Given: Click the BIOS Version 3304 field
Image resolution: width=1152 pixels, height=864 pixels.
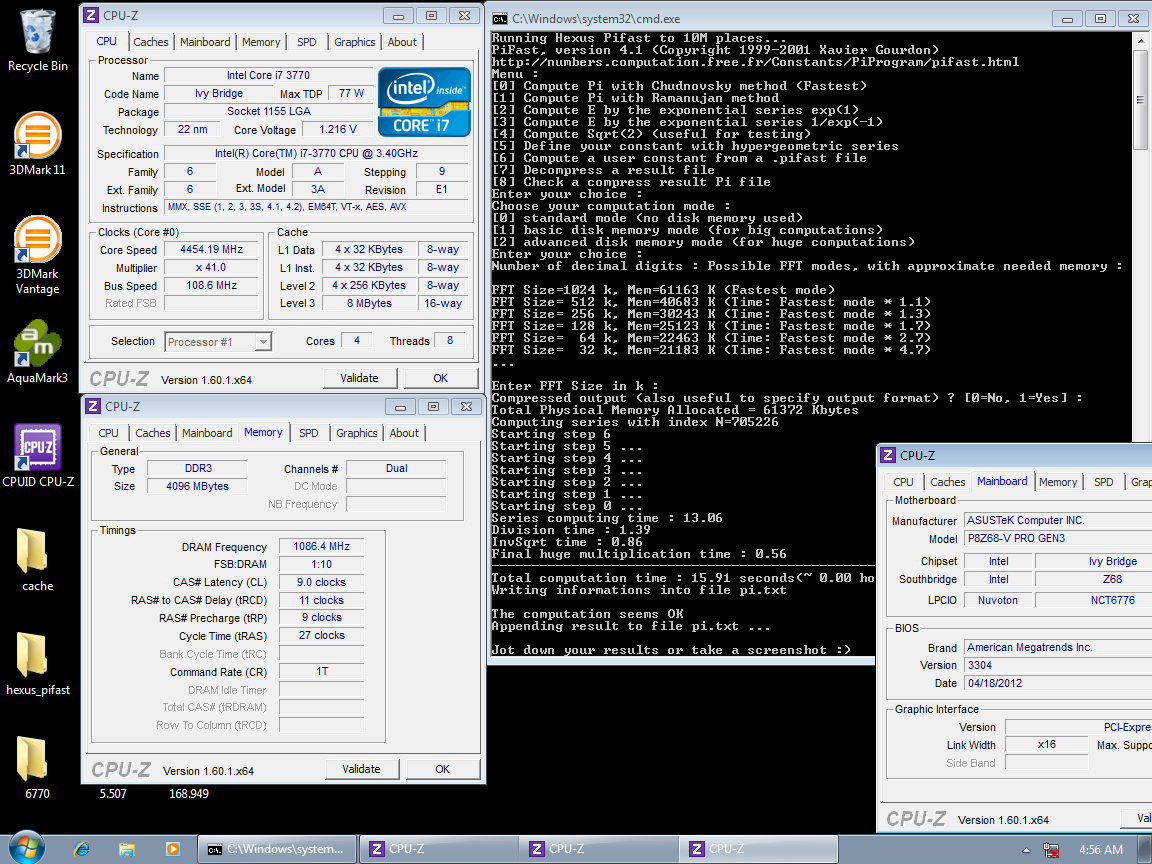Looking at the screenshot, I should click(x=1058, y=665).
